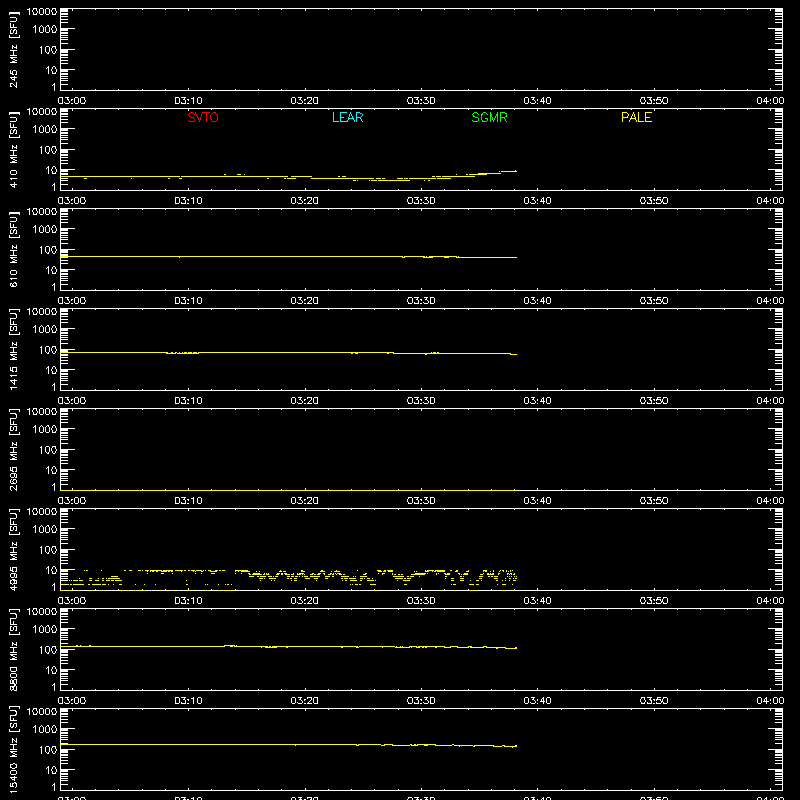Viewport: 800px width, 800px height.
Task: Click the 10000 y-tick on 245 MHz panel
Action: tap(42, 12)
